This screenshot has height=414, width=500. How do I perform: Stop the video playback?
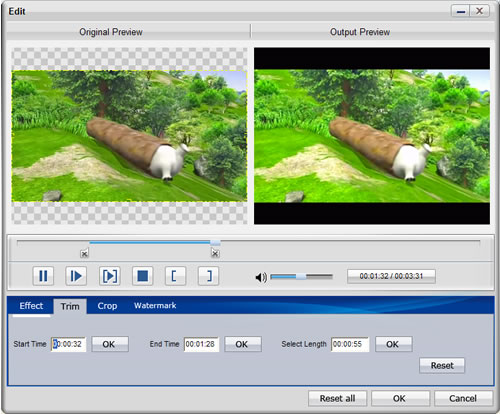click(143, 276)
